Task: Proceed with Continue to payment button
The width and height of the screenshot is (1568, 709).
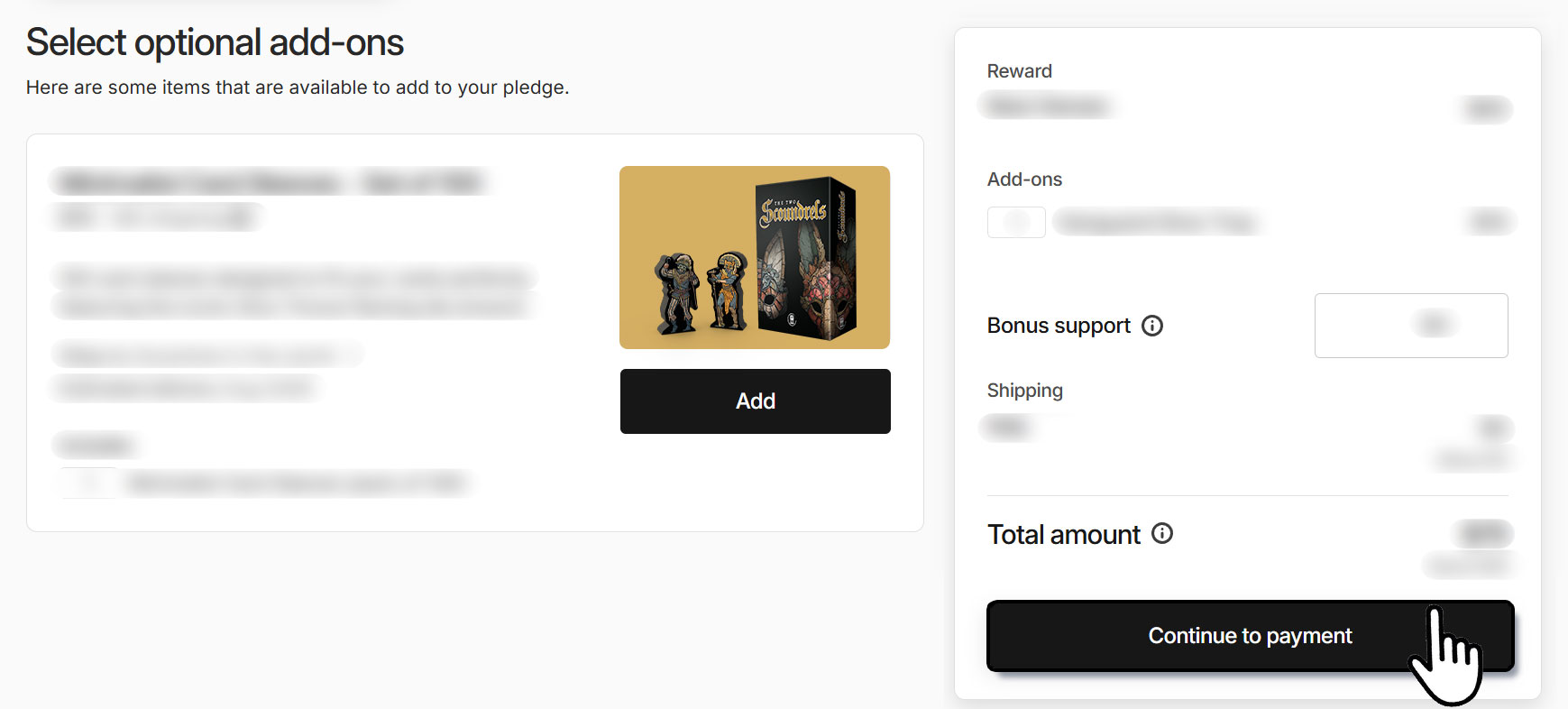Action: 1250,636
